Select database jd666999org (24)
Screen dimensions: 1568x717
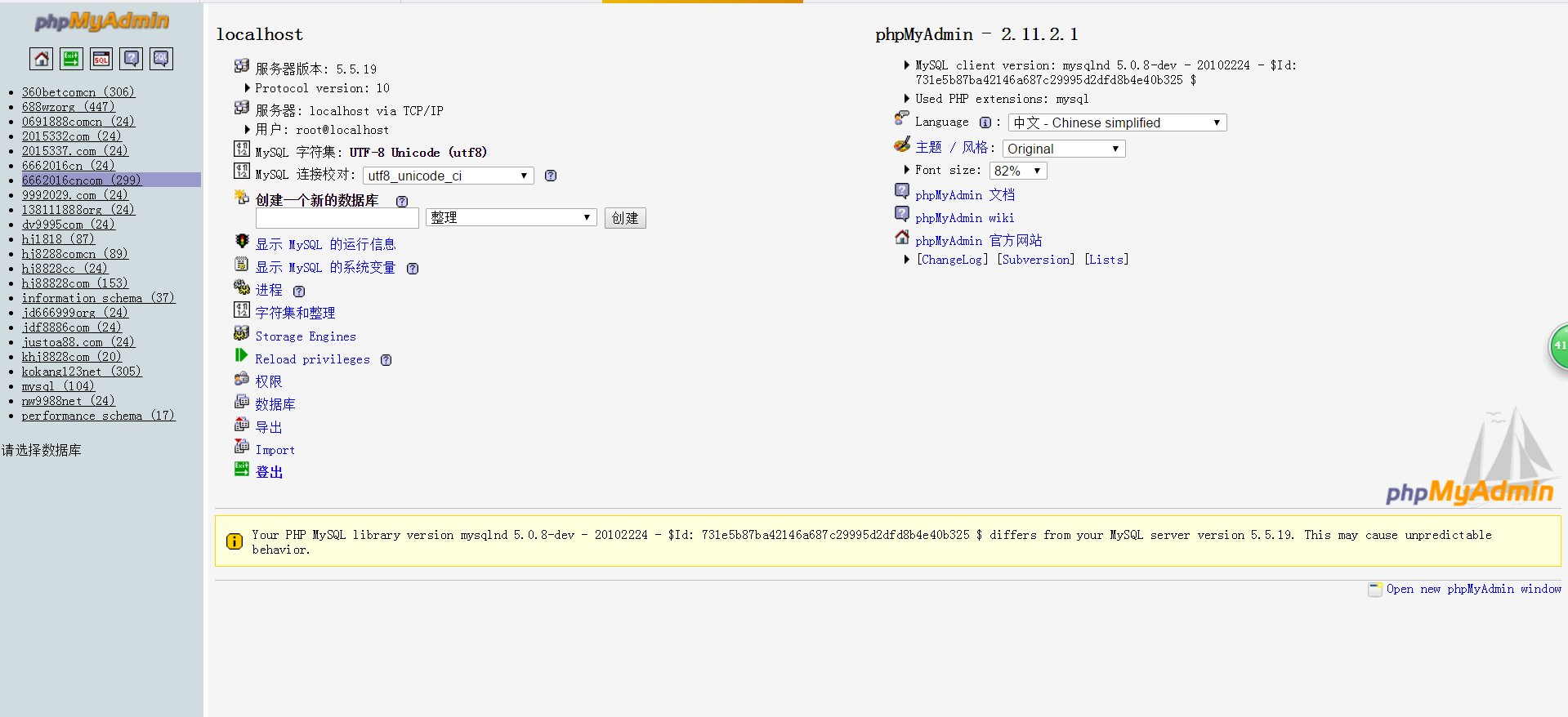point(75,313)
